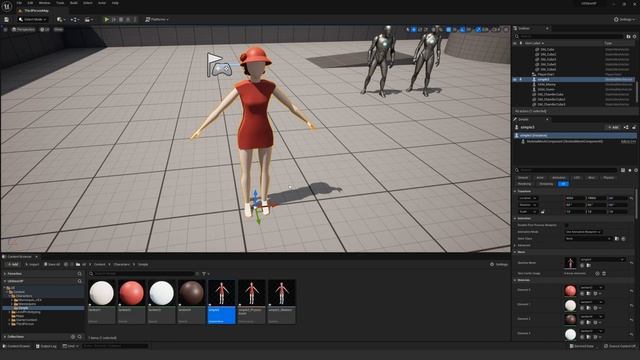Viewport: 640px width, 360px height.
Task: Toggle visibility of selected simple3 outliner row
Action: point(515,79)
